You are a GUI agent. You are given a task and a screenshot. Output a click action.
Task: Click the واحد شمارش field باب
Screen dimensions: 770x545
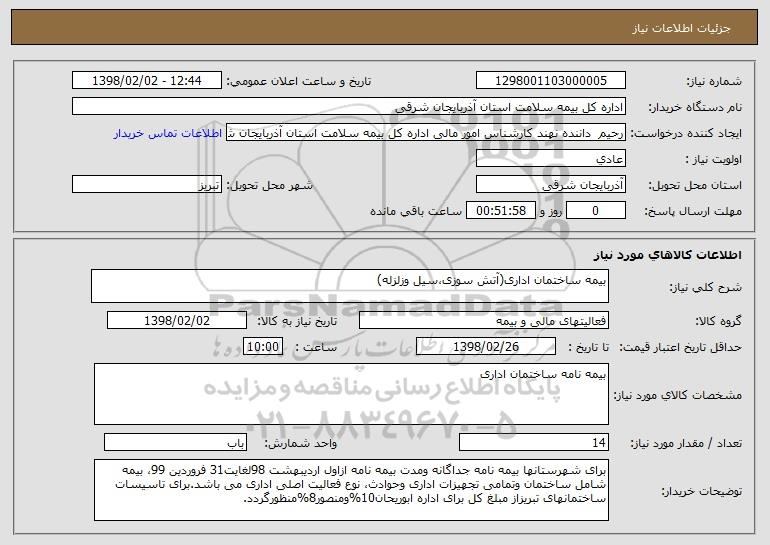175,442
